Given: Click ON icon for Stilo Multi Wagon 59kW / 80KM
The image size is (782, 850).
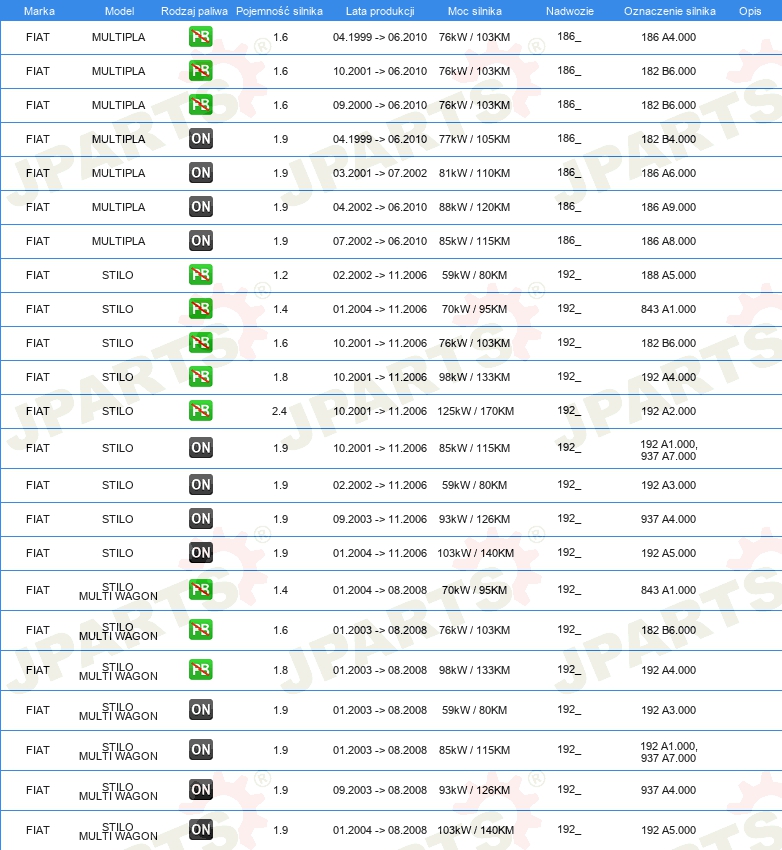Looking at the screenshot, I should (x=201, y=710).
